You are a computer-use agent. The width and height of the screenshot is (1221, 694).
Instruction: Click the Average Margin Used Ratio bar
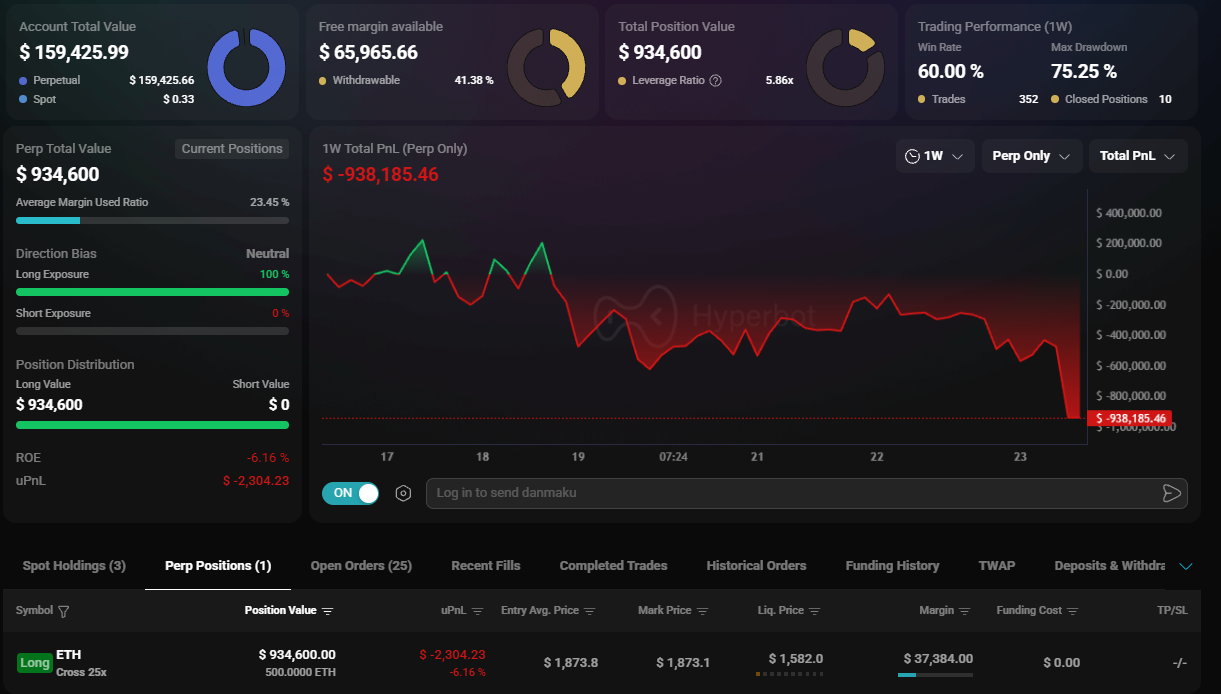point(152,220)
